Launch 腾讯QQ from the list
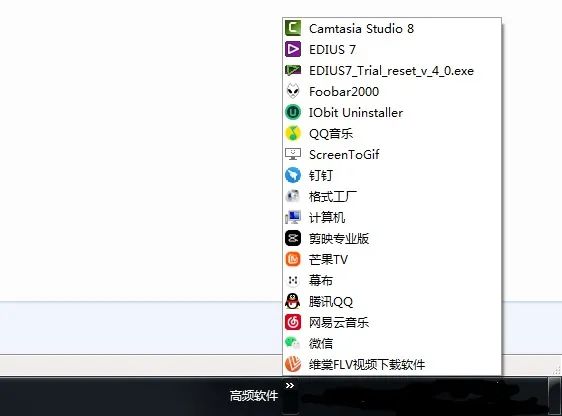This screenshot has width=562, height=416. [392, 301]
